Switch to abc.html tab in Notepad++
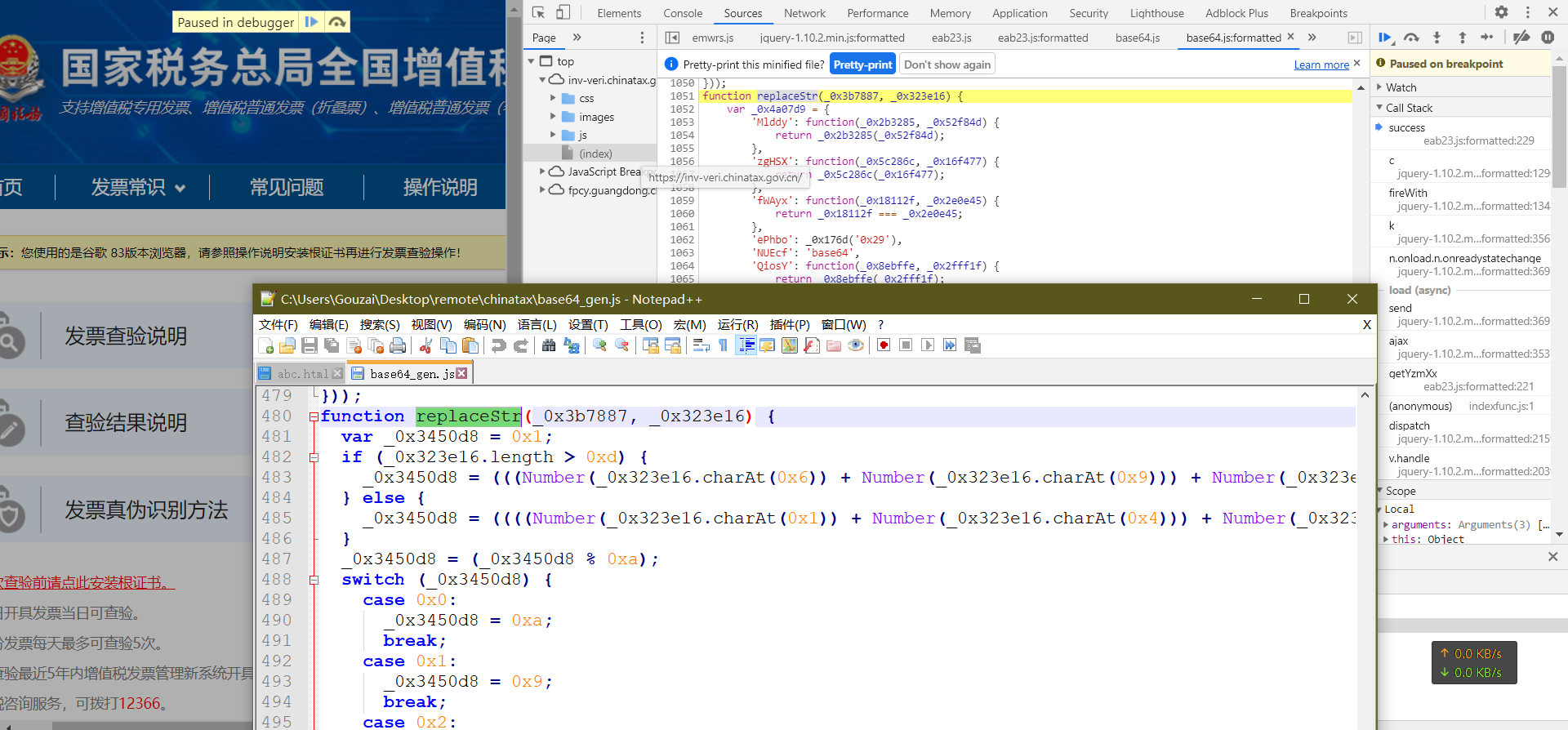This screenshot has height=730, width=1568. click(x=301, y=373)
